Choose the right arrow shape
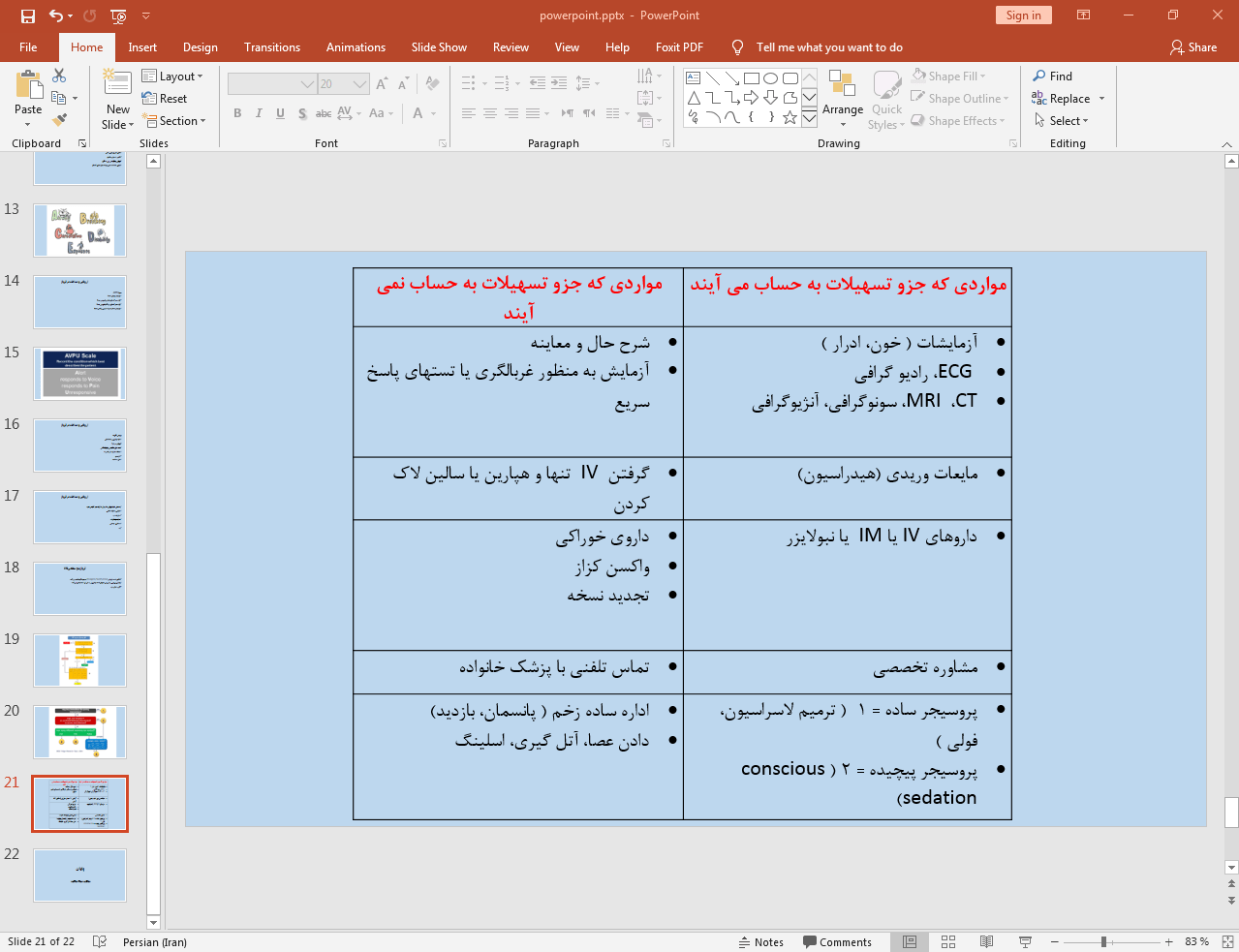Image resolution: width=1239 pixels, height=952 pixels. click(x=752, y=97)
